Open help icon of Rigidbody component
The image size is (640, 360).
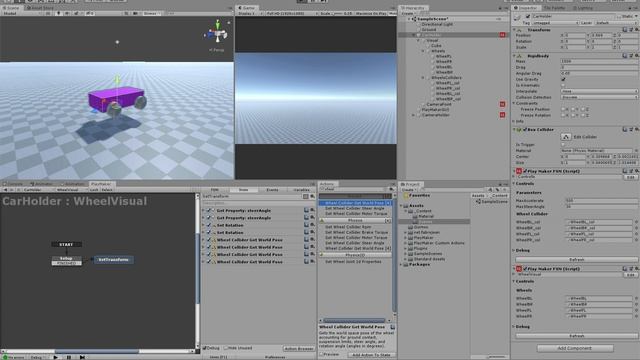tap(624, 56)
